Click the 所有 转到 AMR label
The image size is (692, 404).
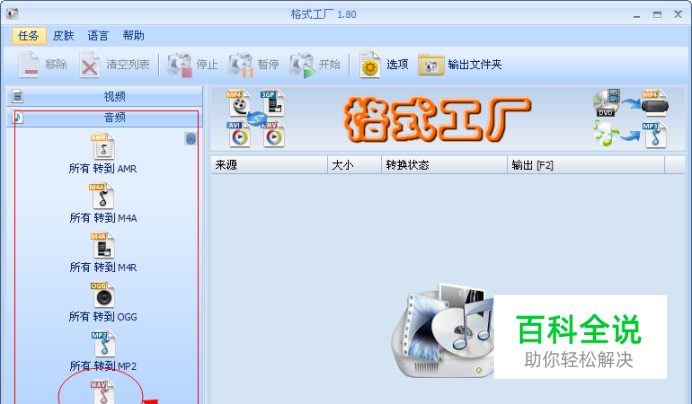(103, 169)
